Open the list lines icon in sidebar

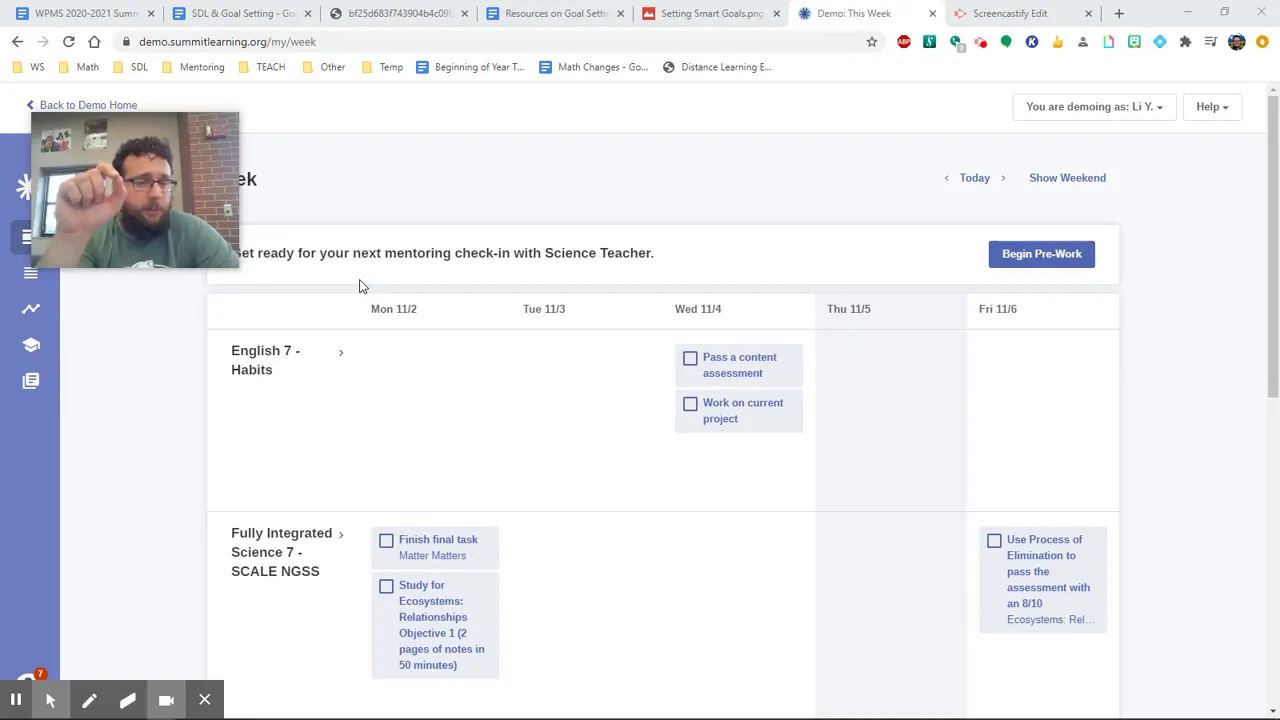coord(31,273)
